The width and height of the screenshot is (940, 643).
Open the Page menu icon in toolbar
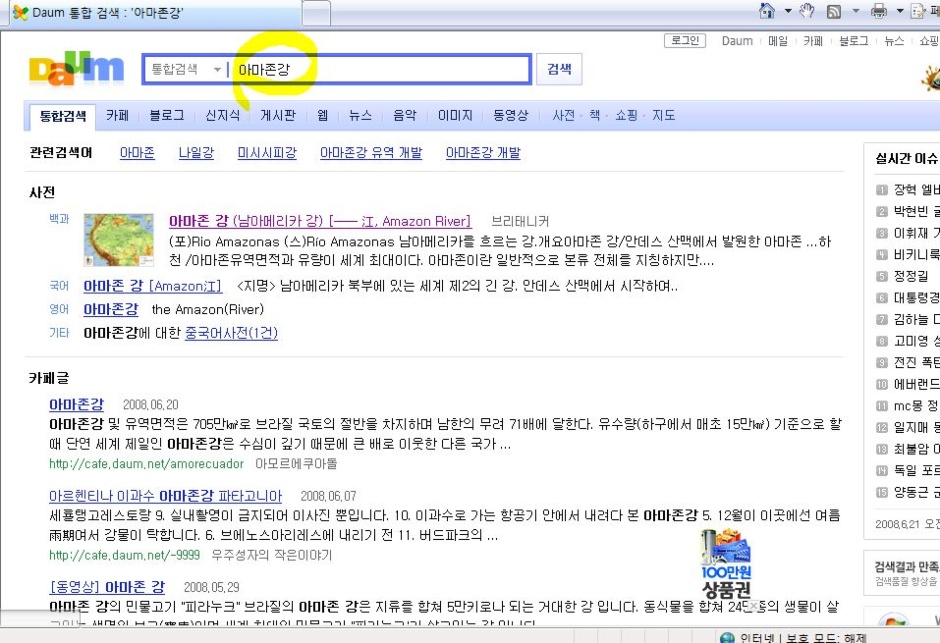coord(917,11)
